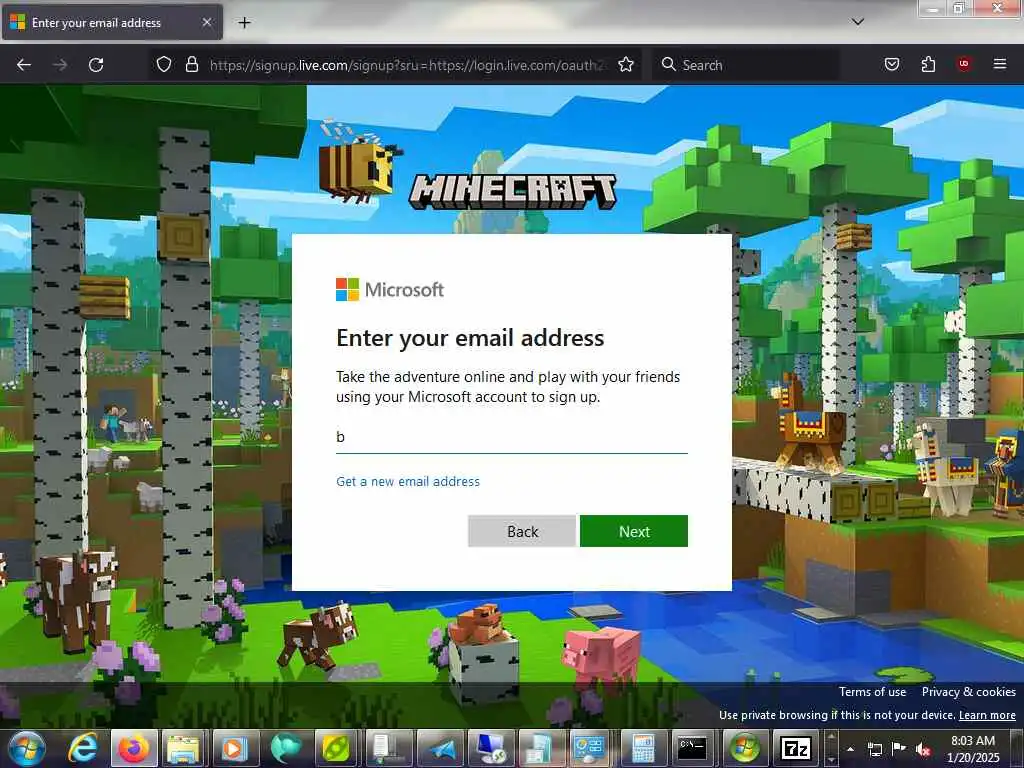This screenshot has height=768, width=1024.
Task: Switch to Firefox in the taskbar
Action: (135, 748)
